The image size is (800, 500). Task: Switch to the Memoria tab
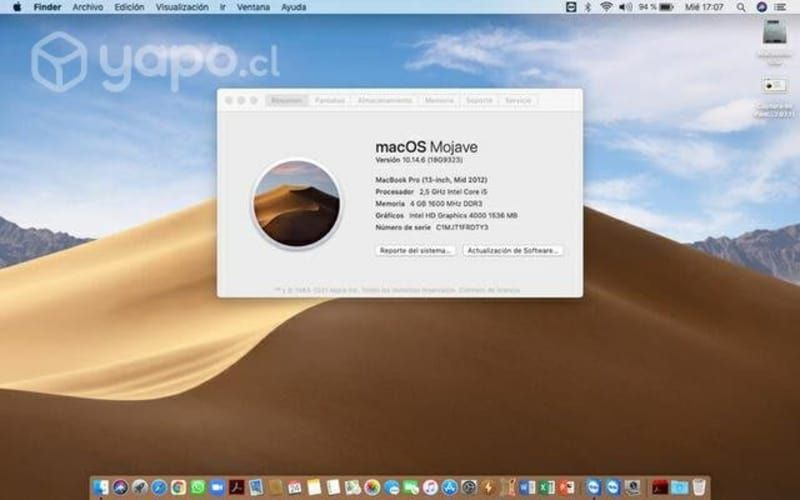click(x=439, y=101)
